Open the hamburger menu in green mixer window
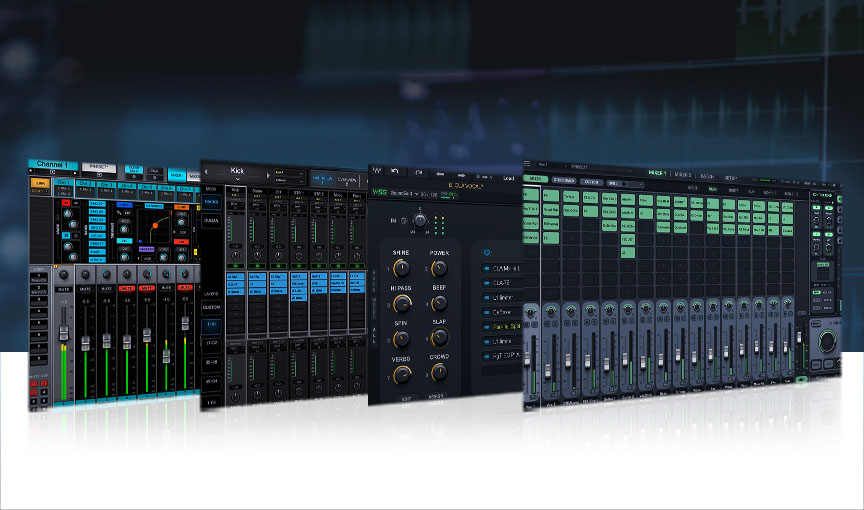The image size is (864, 510). coord(527,164)
